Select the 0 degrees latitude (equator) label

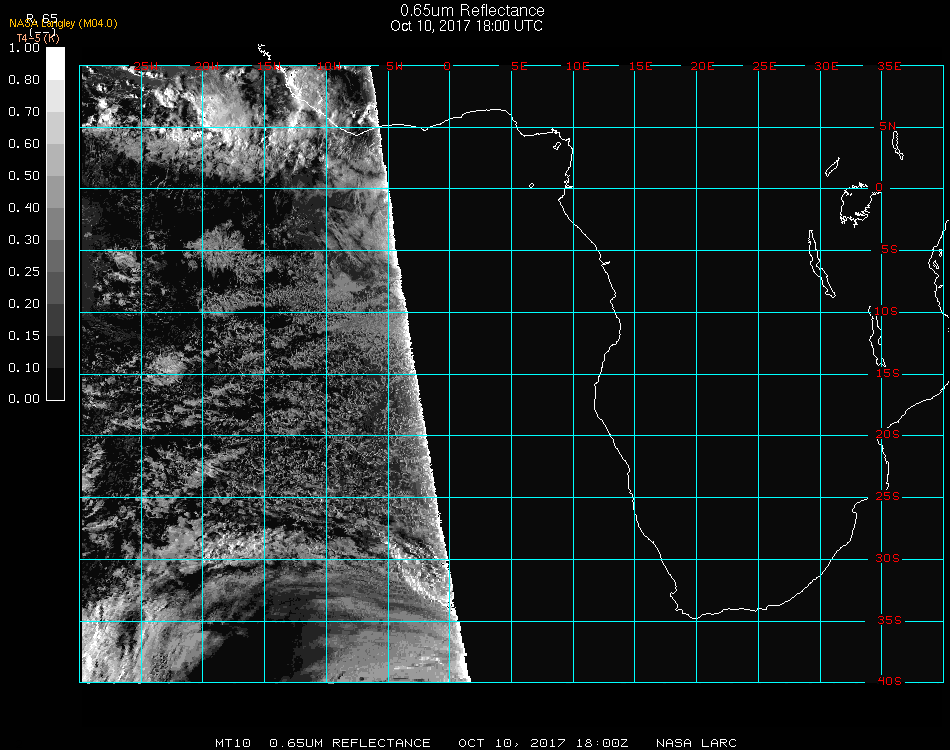pos(879,187)
